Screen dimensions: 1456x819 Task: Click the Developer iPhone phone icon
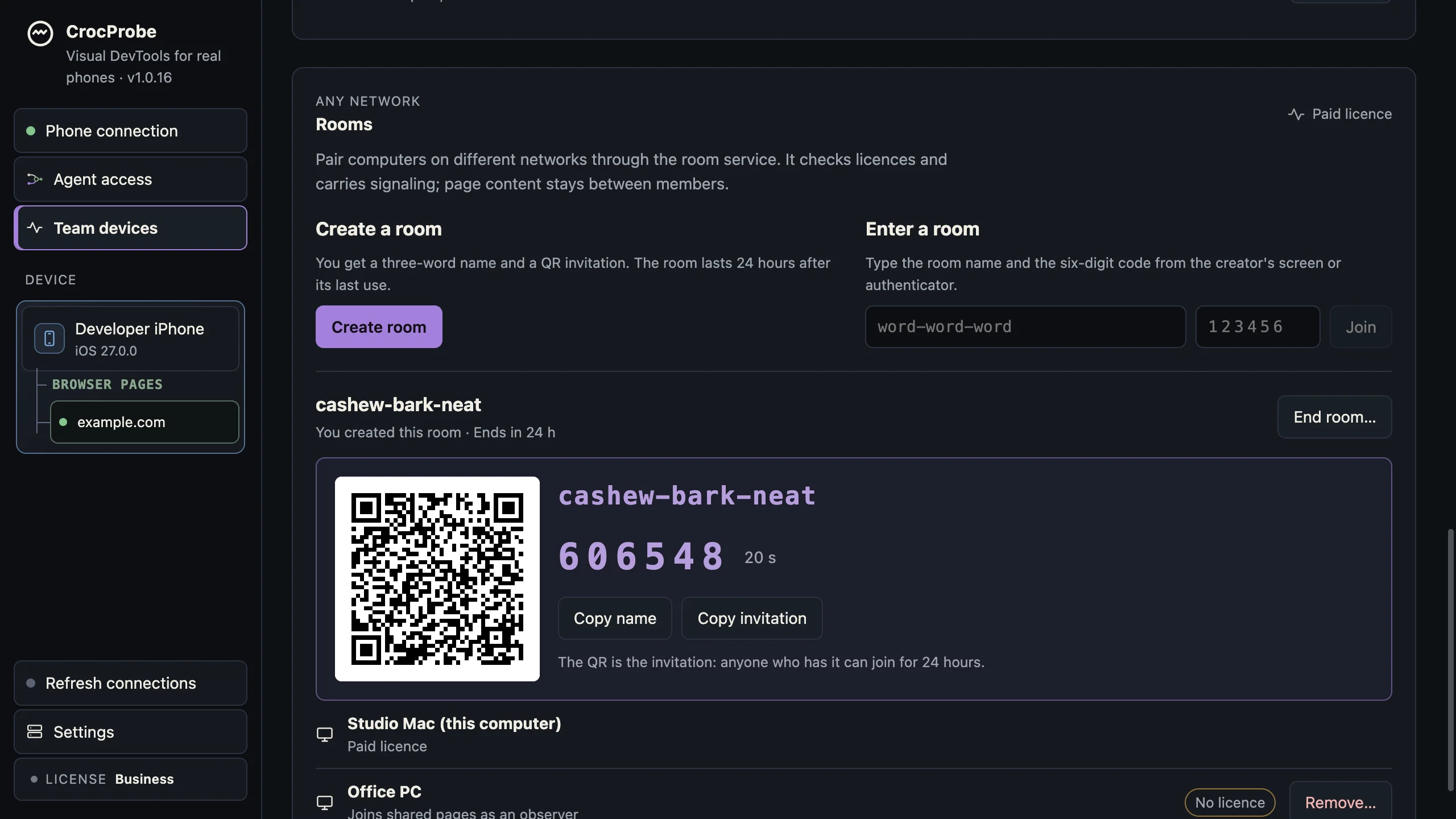click(49, 338)
